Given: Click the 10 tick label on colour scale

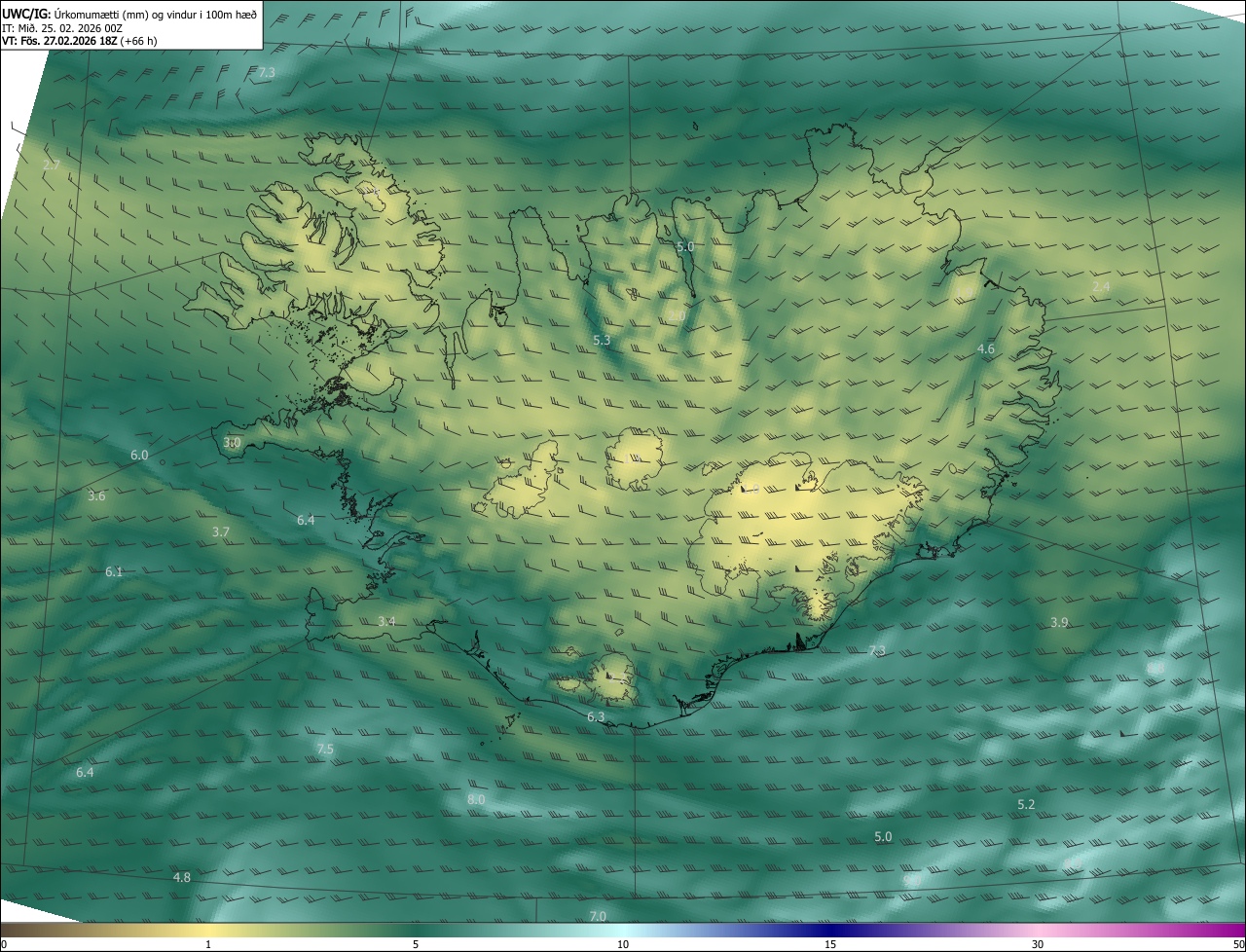Looking at the screenshot, I should [623, 944].
